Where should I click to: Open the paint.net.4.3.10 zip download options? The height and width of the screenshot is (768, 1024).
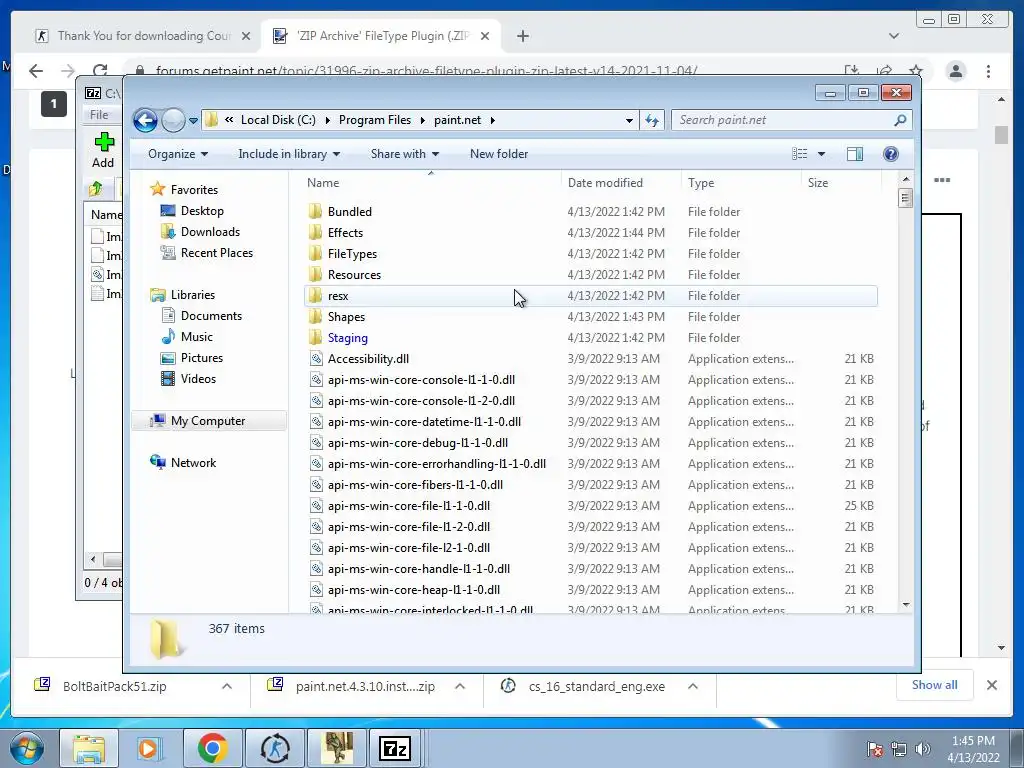click(x=460, y=686)
